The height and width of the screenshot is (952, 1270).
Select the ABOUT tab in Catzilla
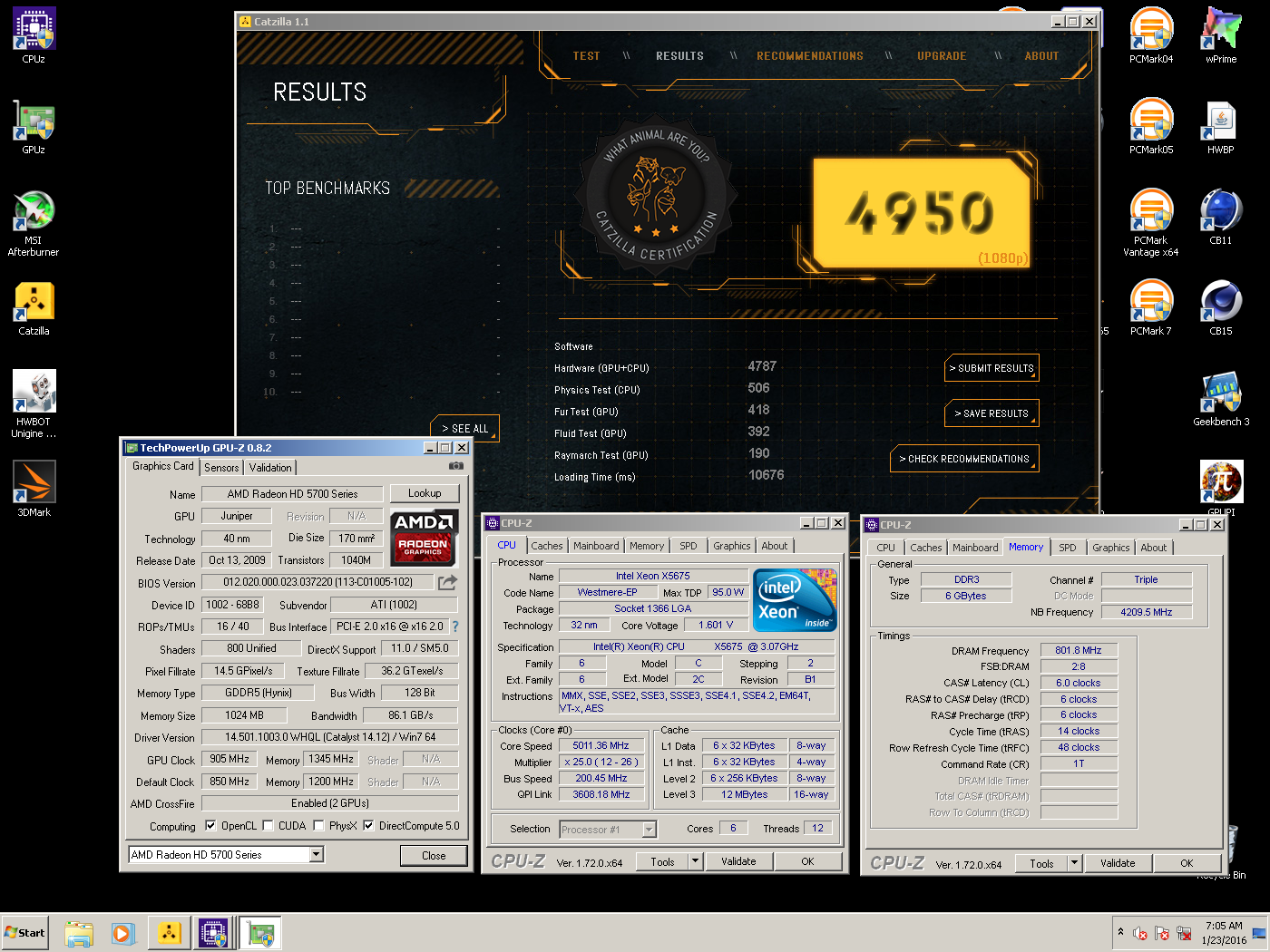pos(1041,56)
